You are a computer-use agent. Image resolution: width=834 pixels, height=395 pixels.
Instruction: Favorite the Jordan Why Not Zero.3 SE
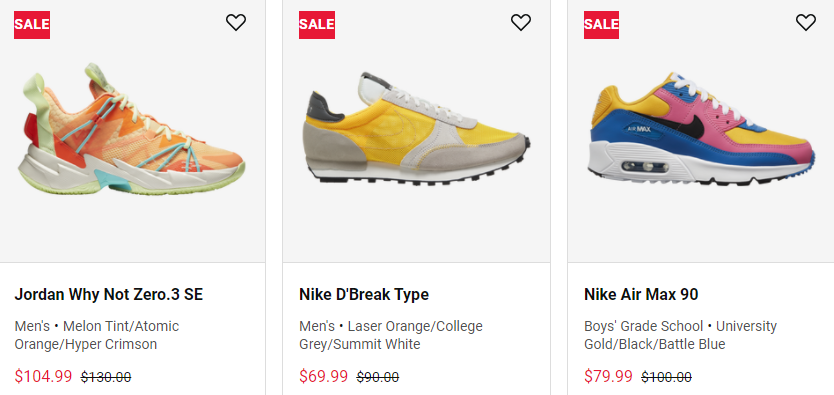click(x=236, y=22)
